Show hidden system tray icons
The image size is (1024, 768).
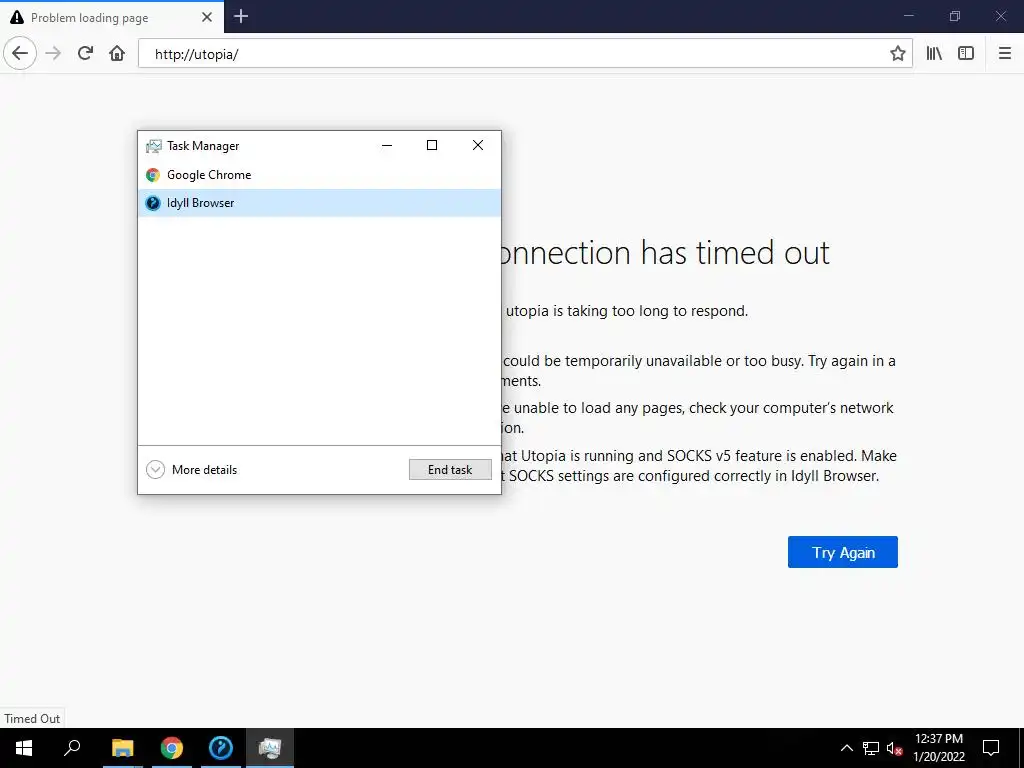(846, 748)
